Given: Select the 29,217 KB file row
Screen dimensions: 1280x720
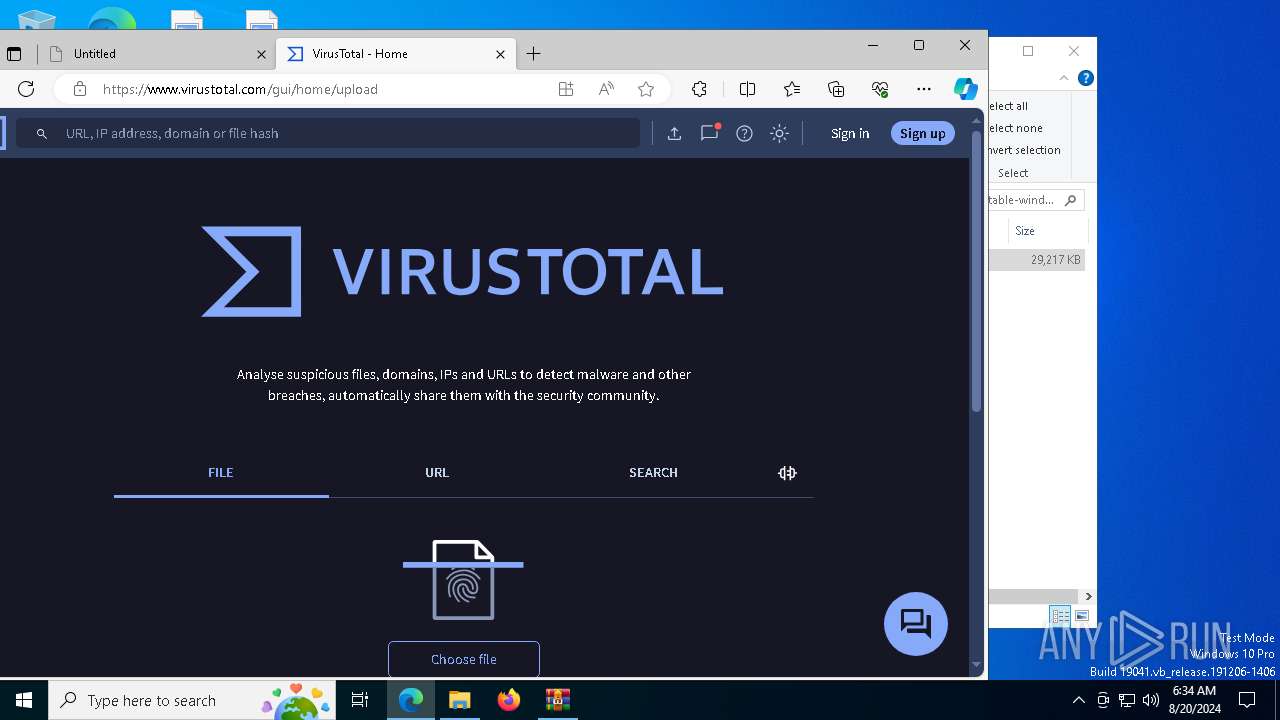Looking at the screenshot, I should (1037, 260).
